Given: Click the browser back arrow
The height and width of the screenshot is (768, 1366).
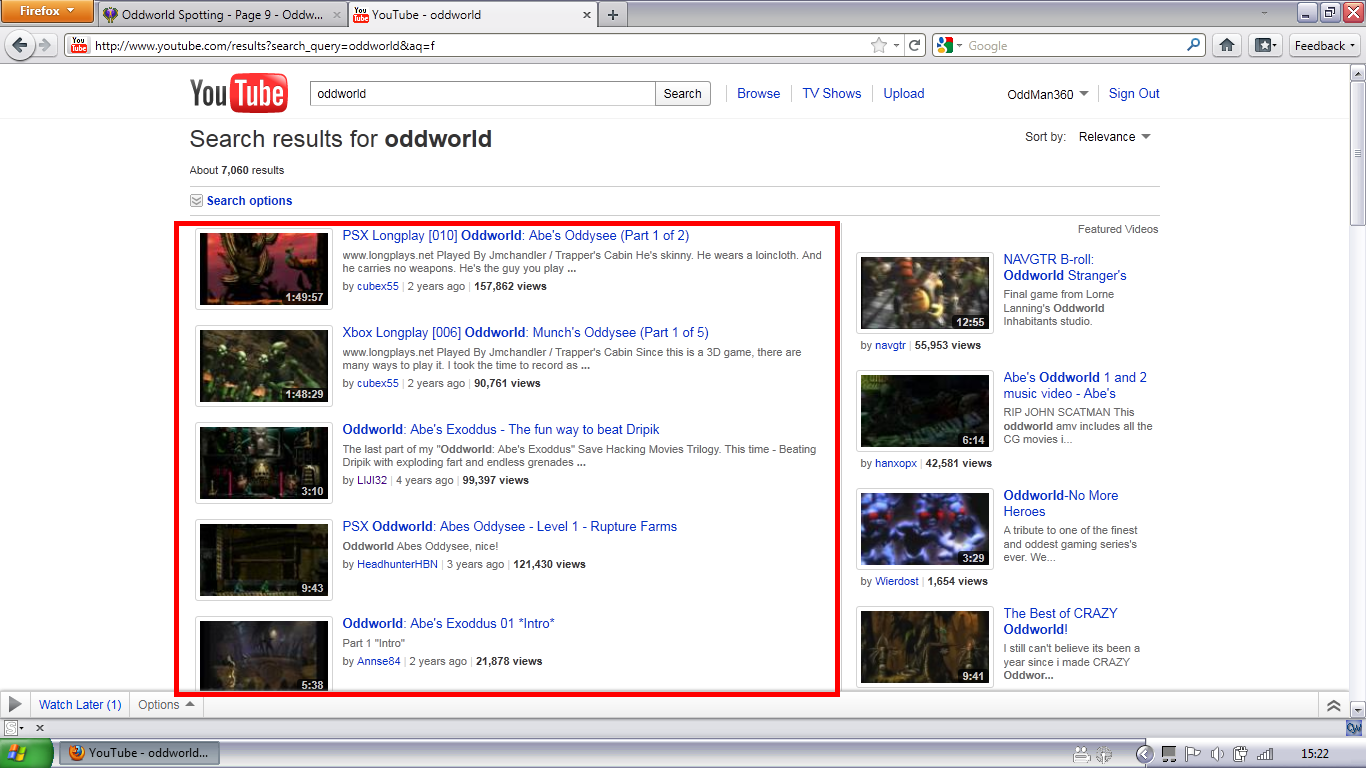Looking at the screenshot, I should [19, 46].
